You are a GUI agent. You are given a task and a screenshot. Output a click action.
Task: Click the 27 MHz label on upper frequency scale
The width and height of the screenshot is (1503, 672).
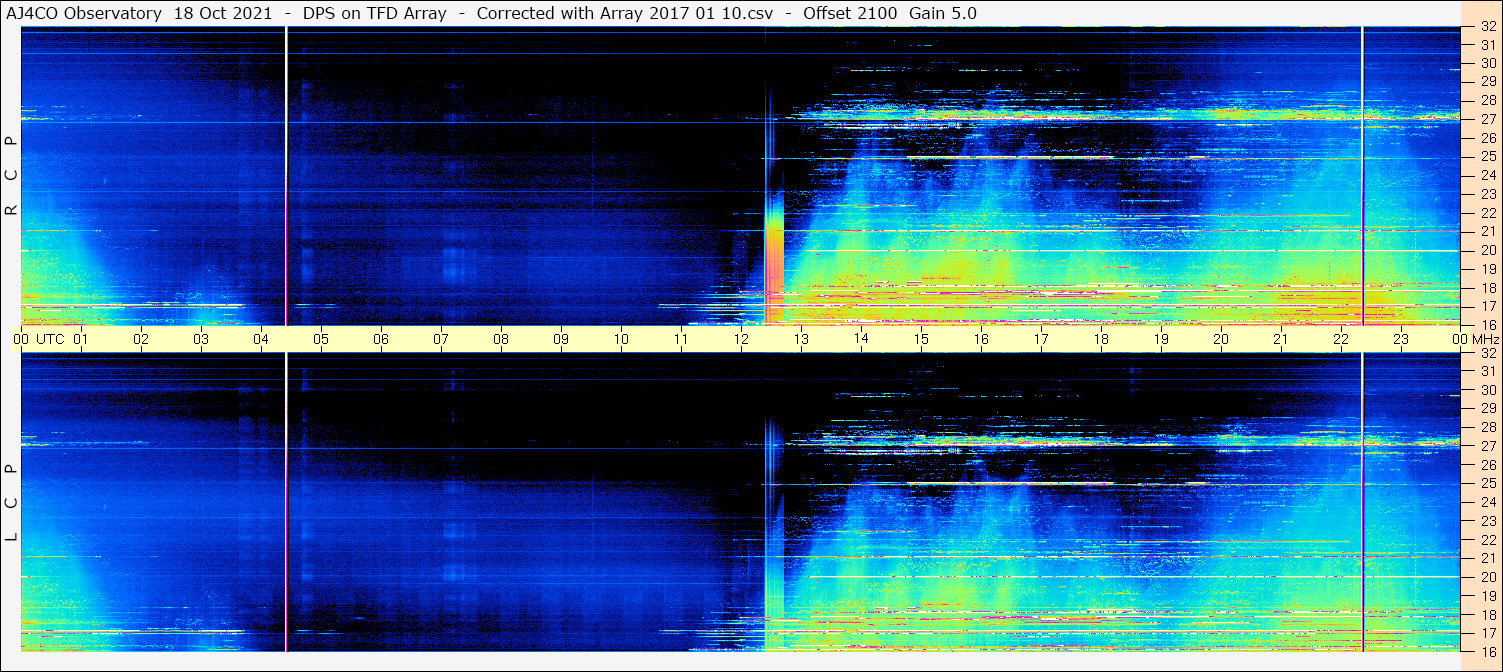[x=1487, y=119]
